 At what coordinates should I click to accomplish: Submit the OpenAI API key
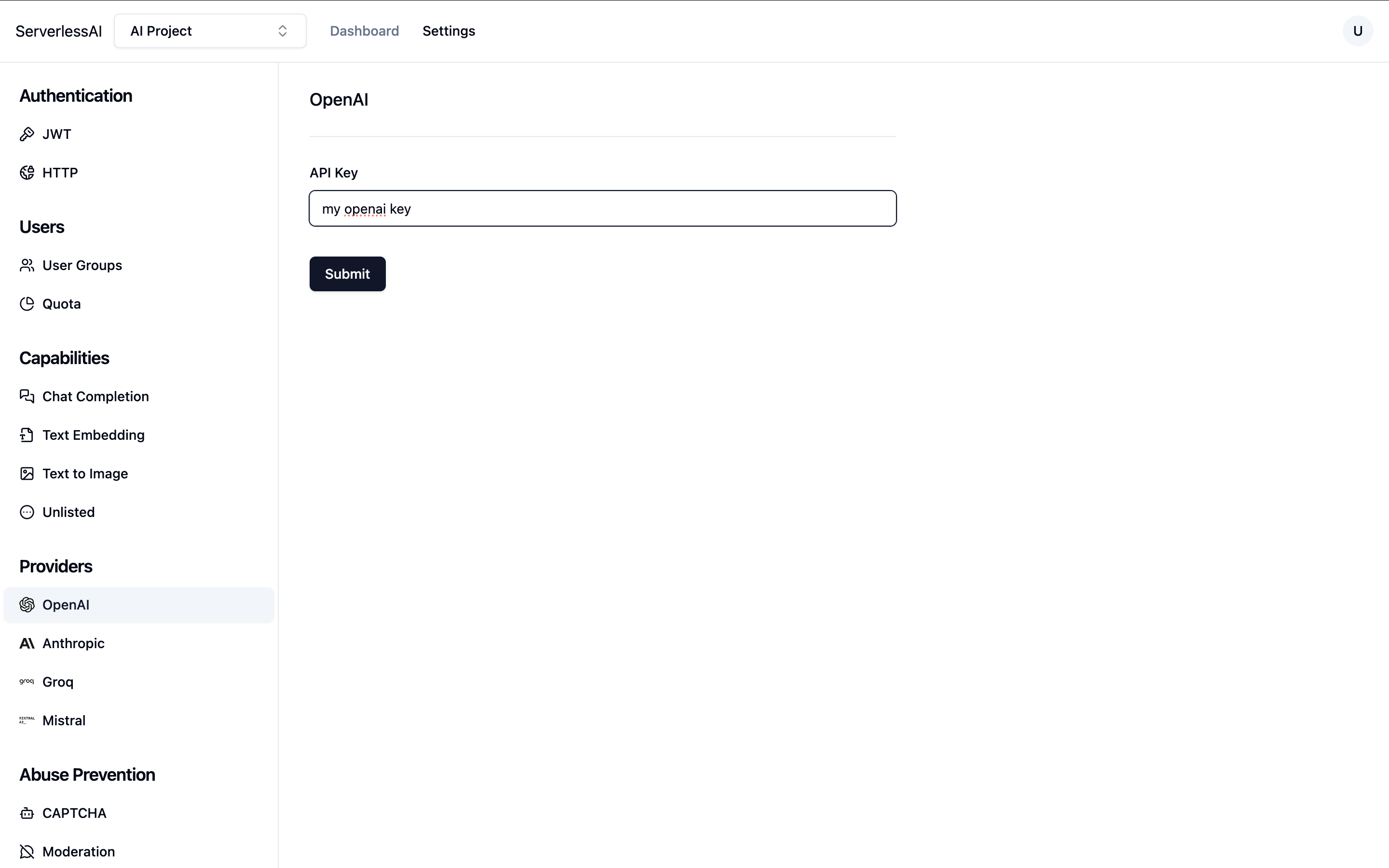347,273
